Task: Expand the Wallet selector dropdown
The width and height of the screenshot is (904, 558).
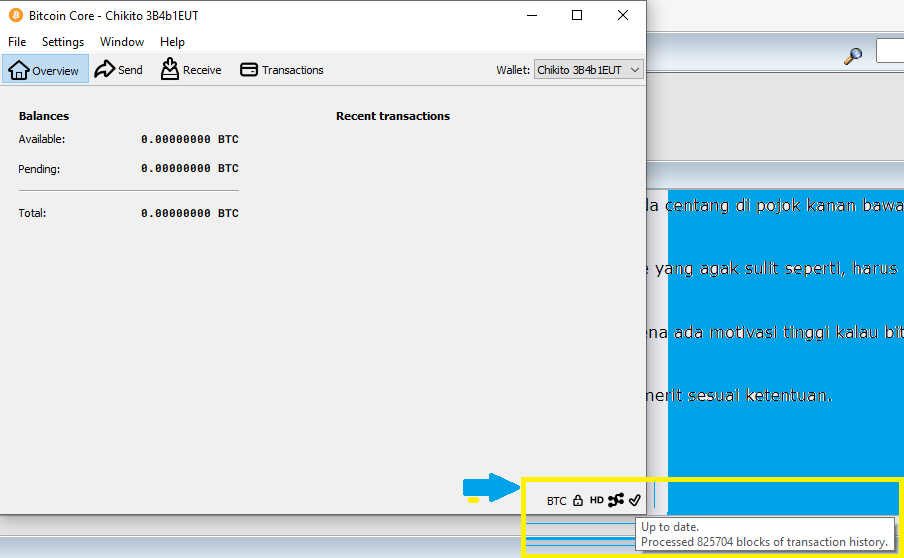Action: [588, 70]
